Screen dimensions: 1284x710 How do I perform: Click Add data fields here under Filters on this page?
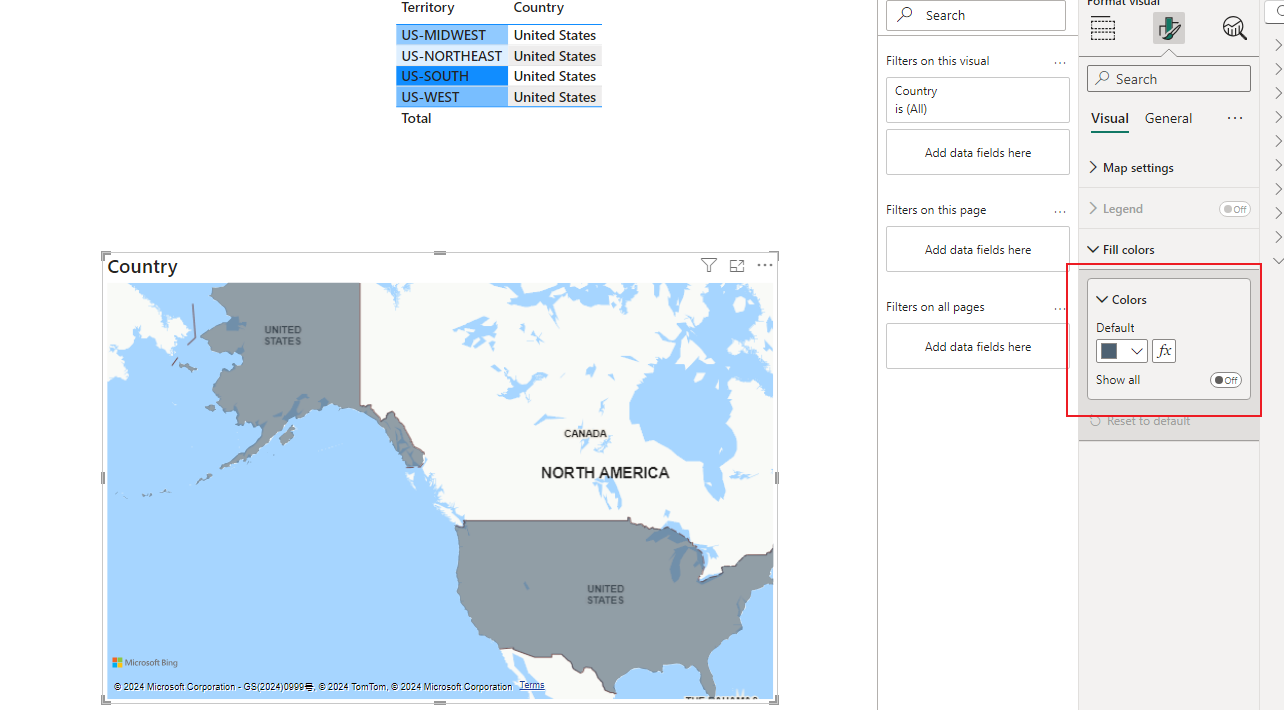click(x=978, y=250)
